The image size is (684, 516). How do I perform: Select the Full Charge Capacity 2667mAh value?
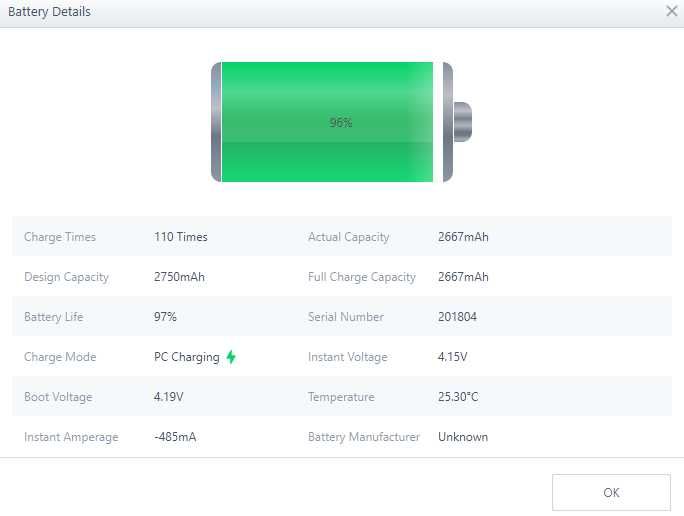[463, 277]
